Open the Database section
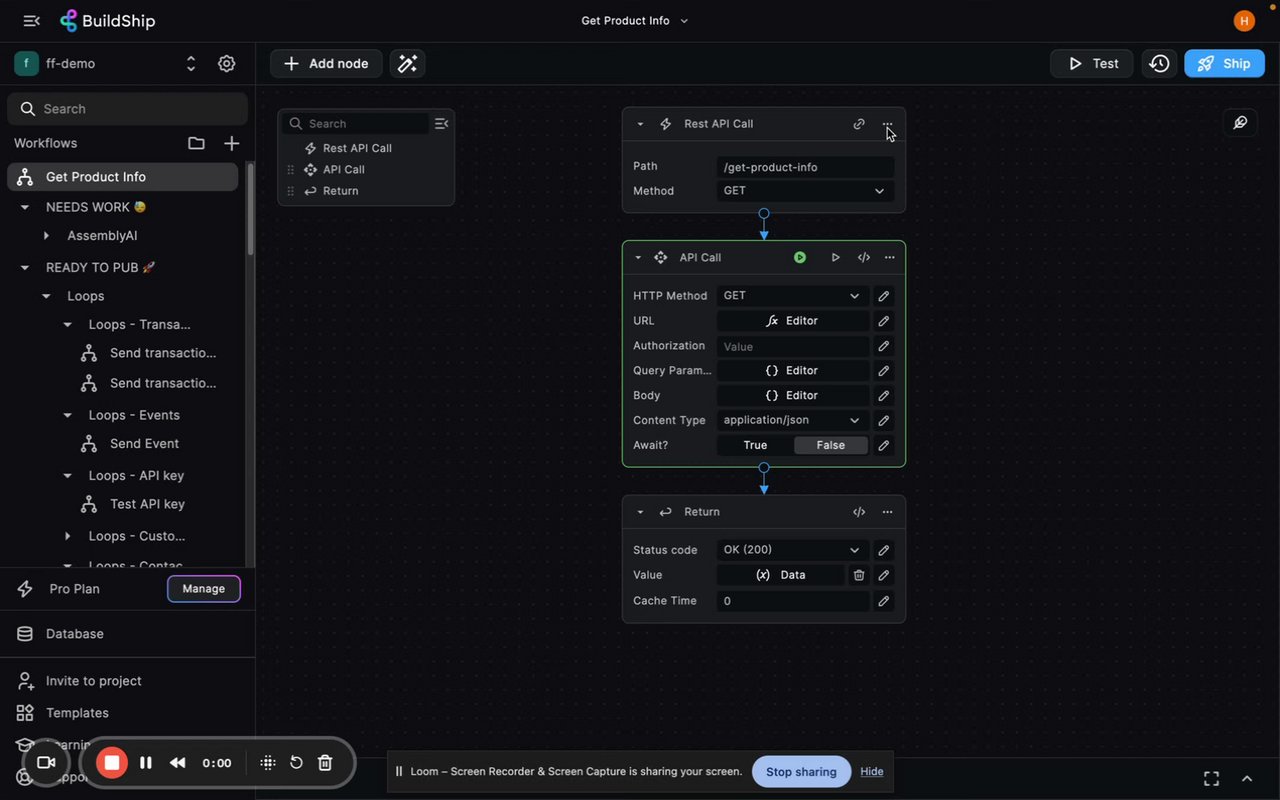The image size is (1280, 800). click(74, 634)
